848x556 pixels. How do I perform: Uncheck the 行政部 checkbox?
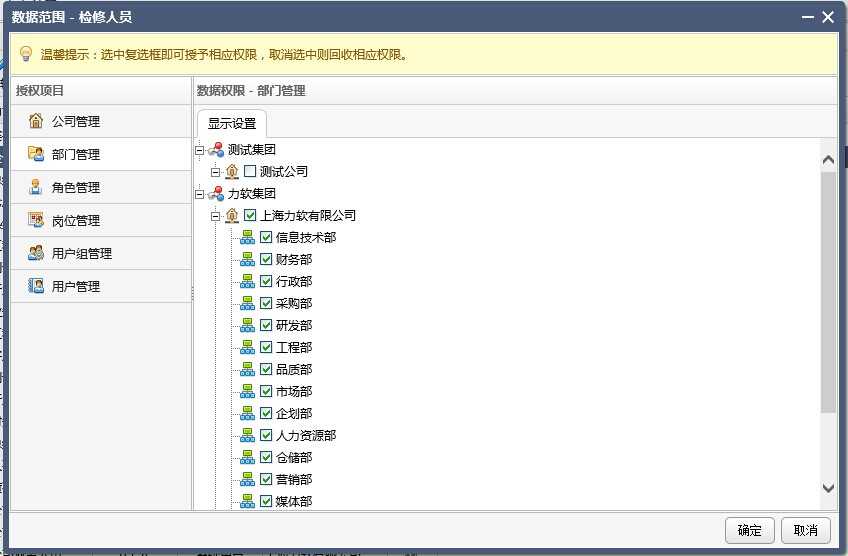(266, 281)
